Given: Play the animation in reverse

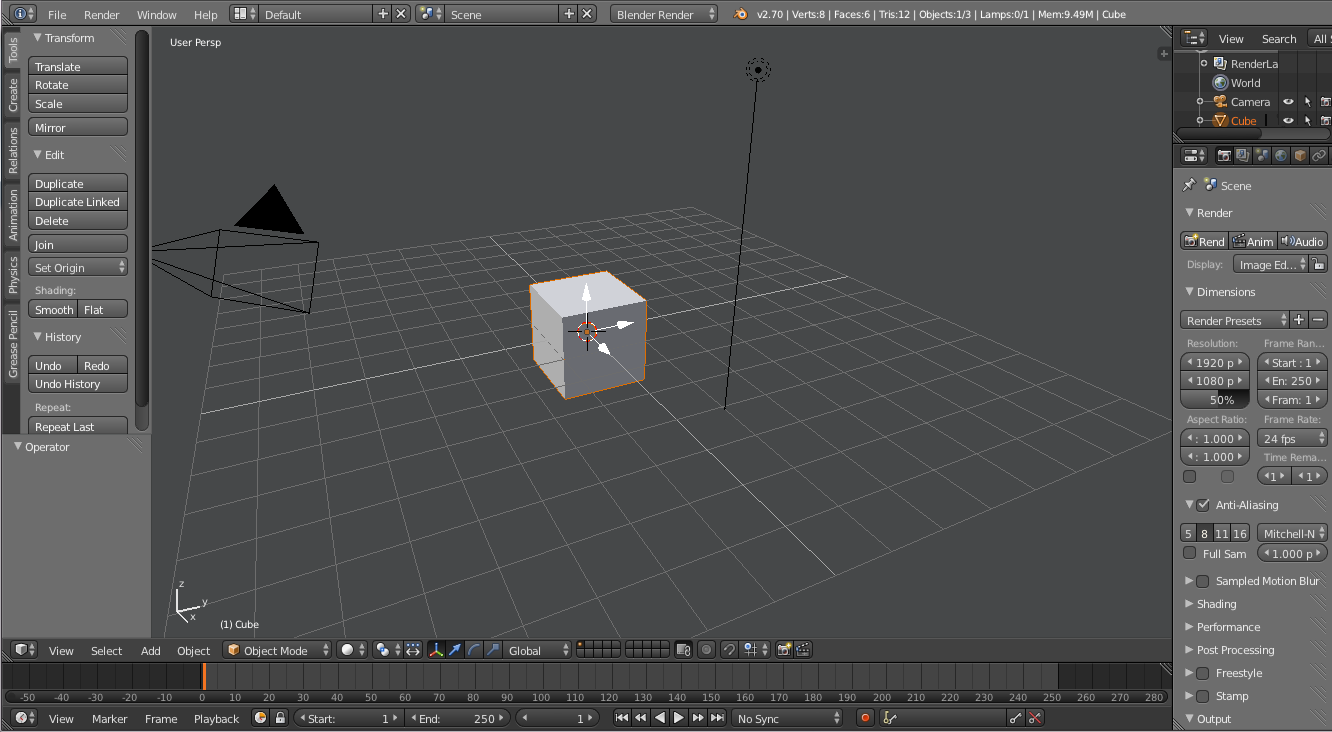Looking at the screenshot, I should tap(660, 718).
